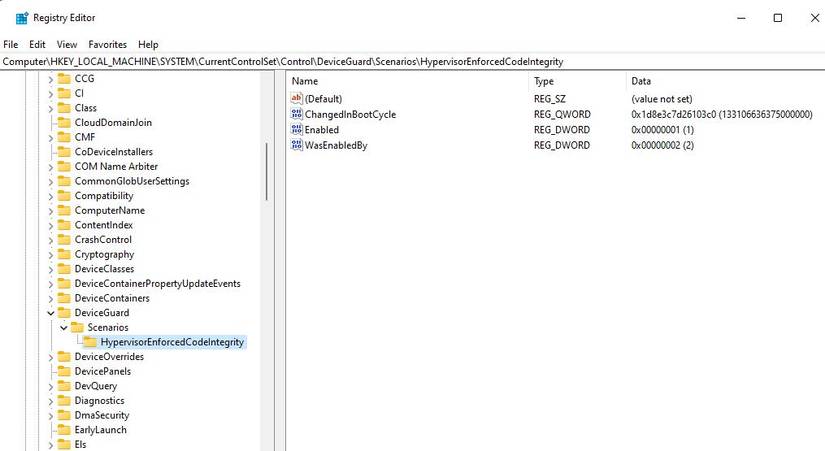Click the registry path address bar
Screen dimensions: 825x451
pos(412,62)
